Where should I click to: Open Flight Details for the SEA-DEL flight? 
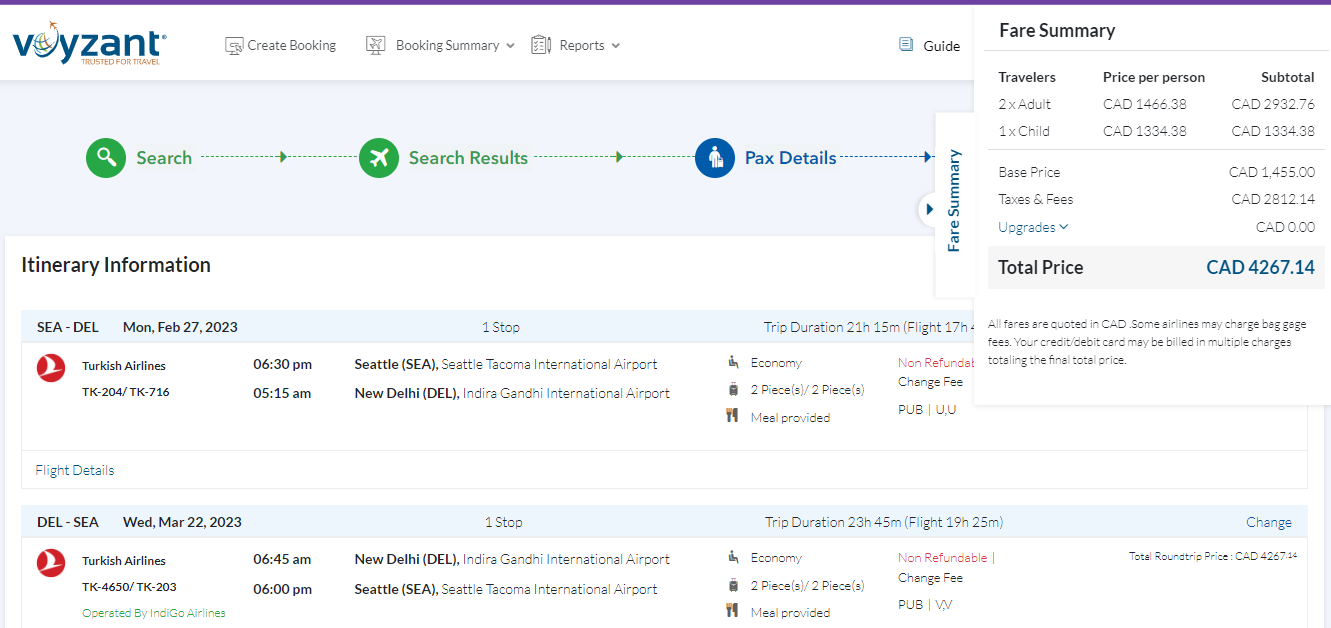point(75,470)
